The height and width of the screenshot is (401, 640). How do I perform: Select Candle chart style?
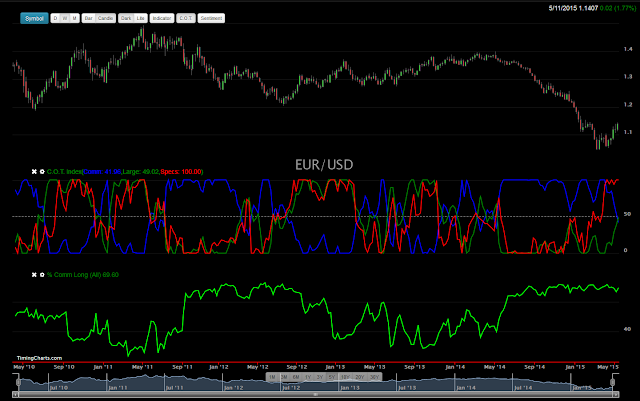tap(105, 18)
